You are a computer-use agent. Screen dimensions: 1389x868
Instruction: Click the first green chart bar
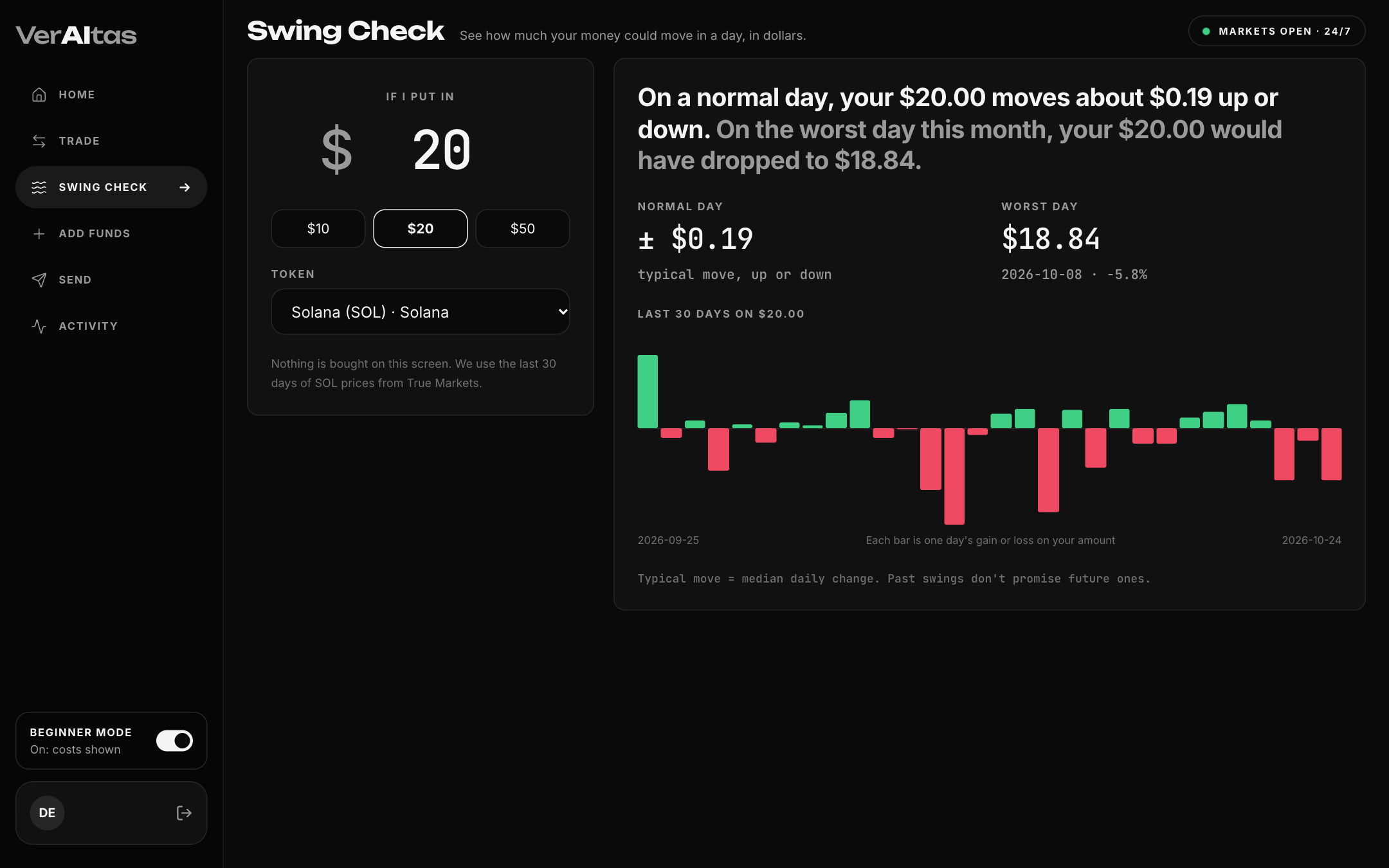pos(648,392)
